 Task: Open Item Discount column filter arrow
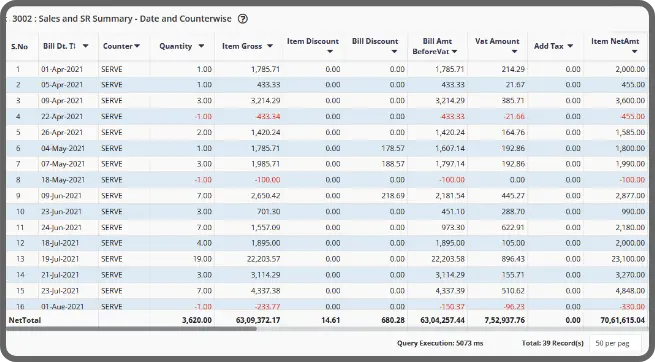coord(330,51)
